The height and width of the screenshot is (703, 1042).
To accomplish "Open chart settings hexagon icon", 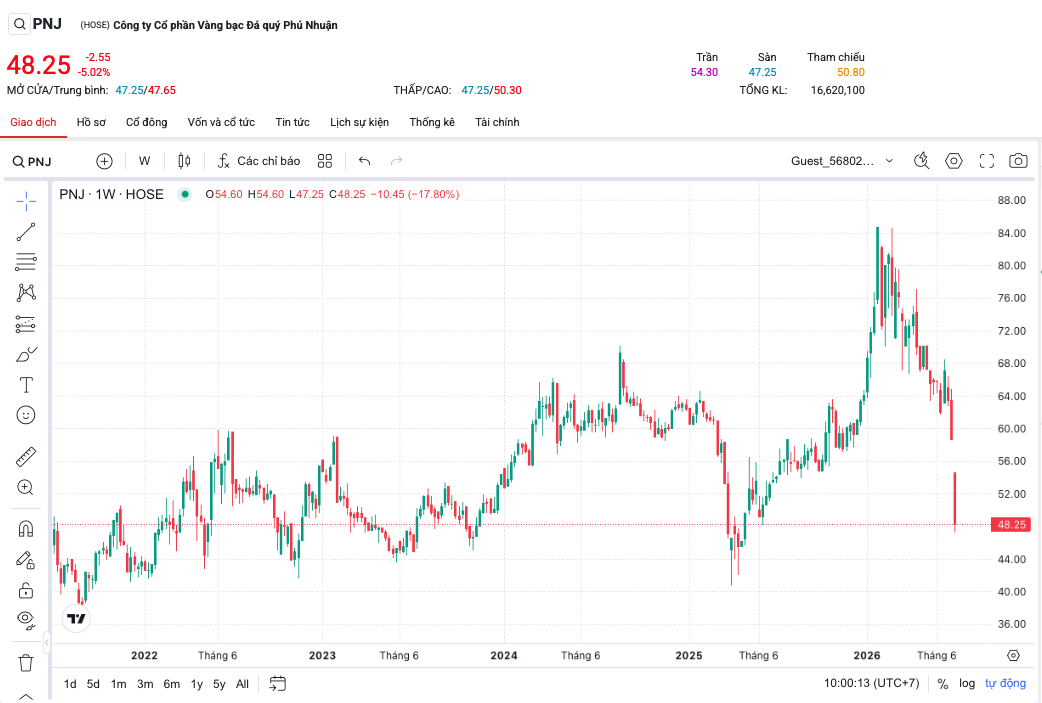I will point(954,161).
